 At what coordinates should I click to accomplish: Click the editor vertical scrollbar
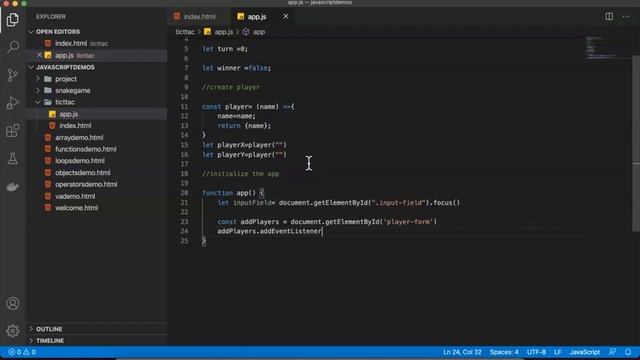click(636, 143)
